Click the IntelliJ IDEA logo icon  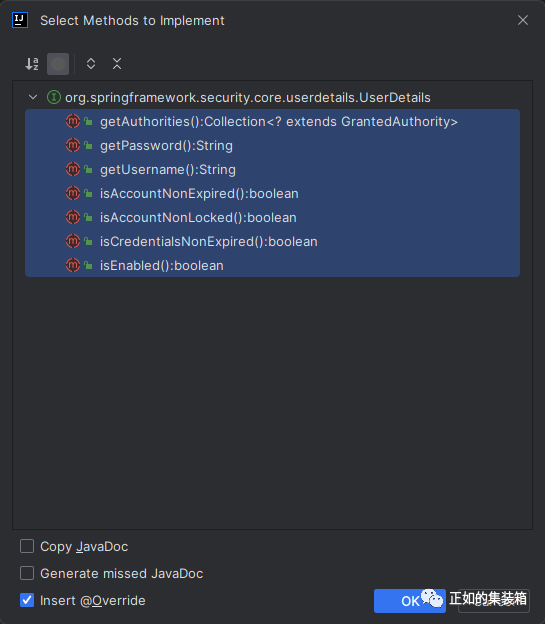[20, 20]
